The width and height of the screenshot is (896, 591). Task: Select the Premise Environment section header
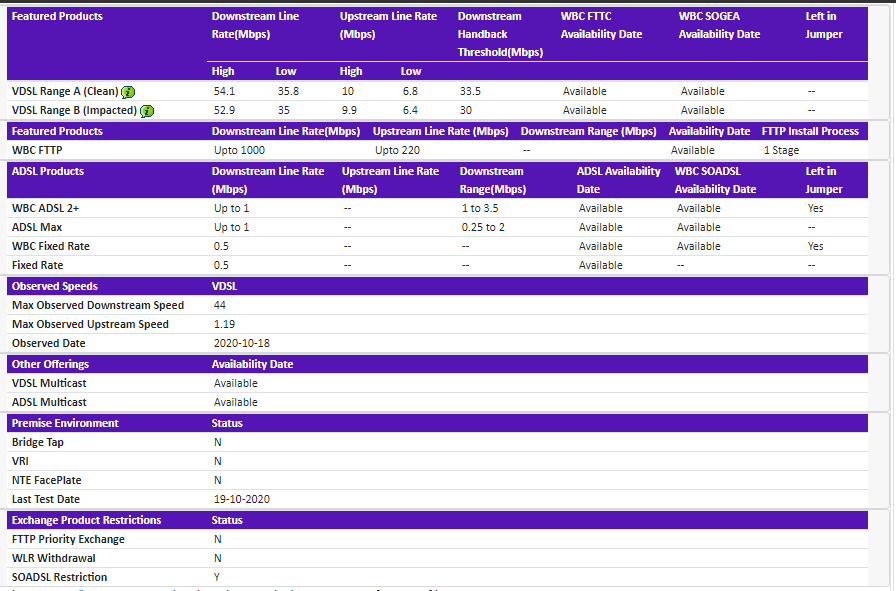click(65, 423)
